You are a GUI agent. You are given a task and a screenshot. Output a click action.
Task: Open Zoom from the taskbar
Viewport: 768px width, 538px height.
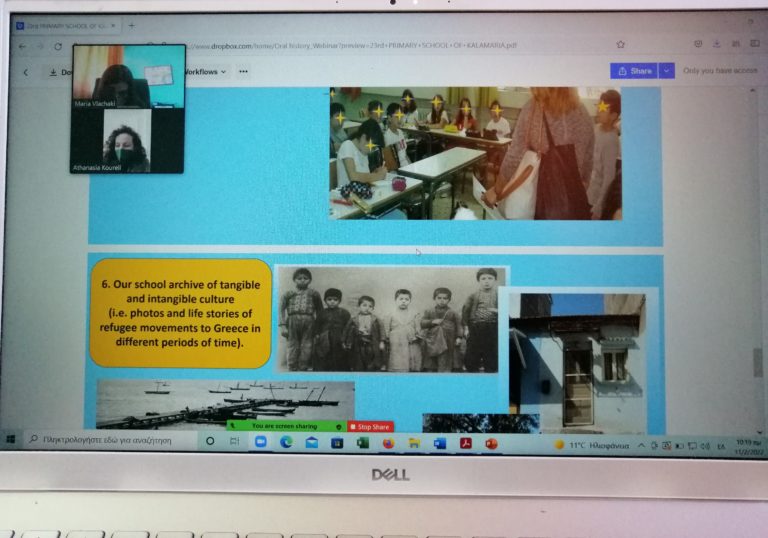(261, 441)
